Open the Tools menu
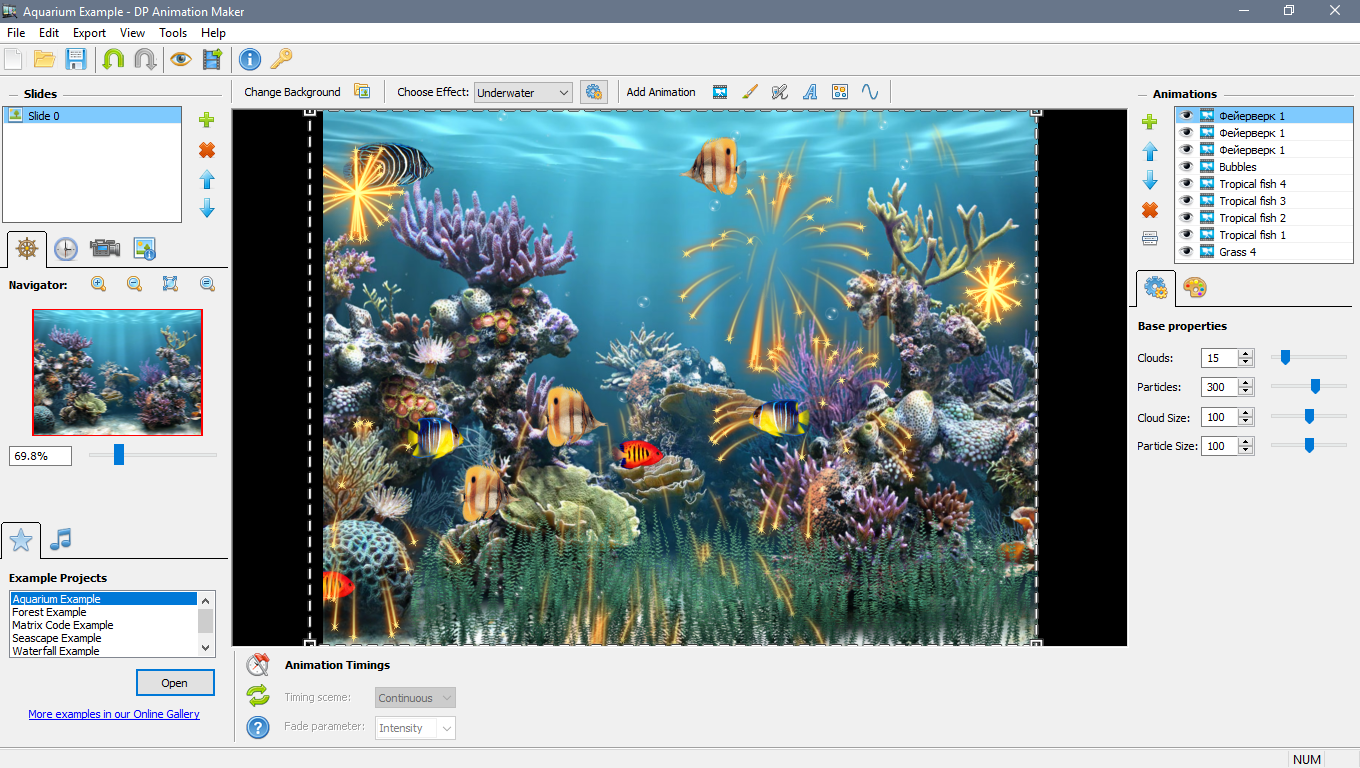 (x=173, y=33)
